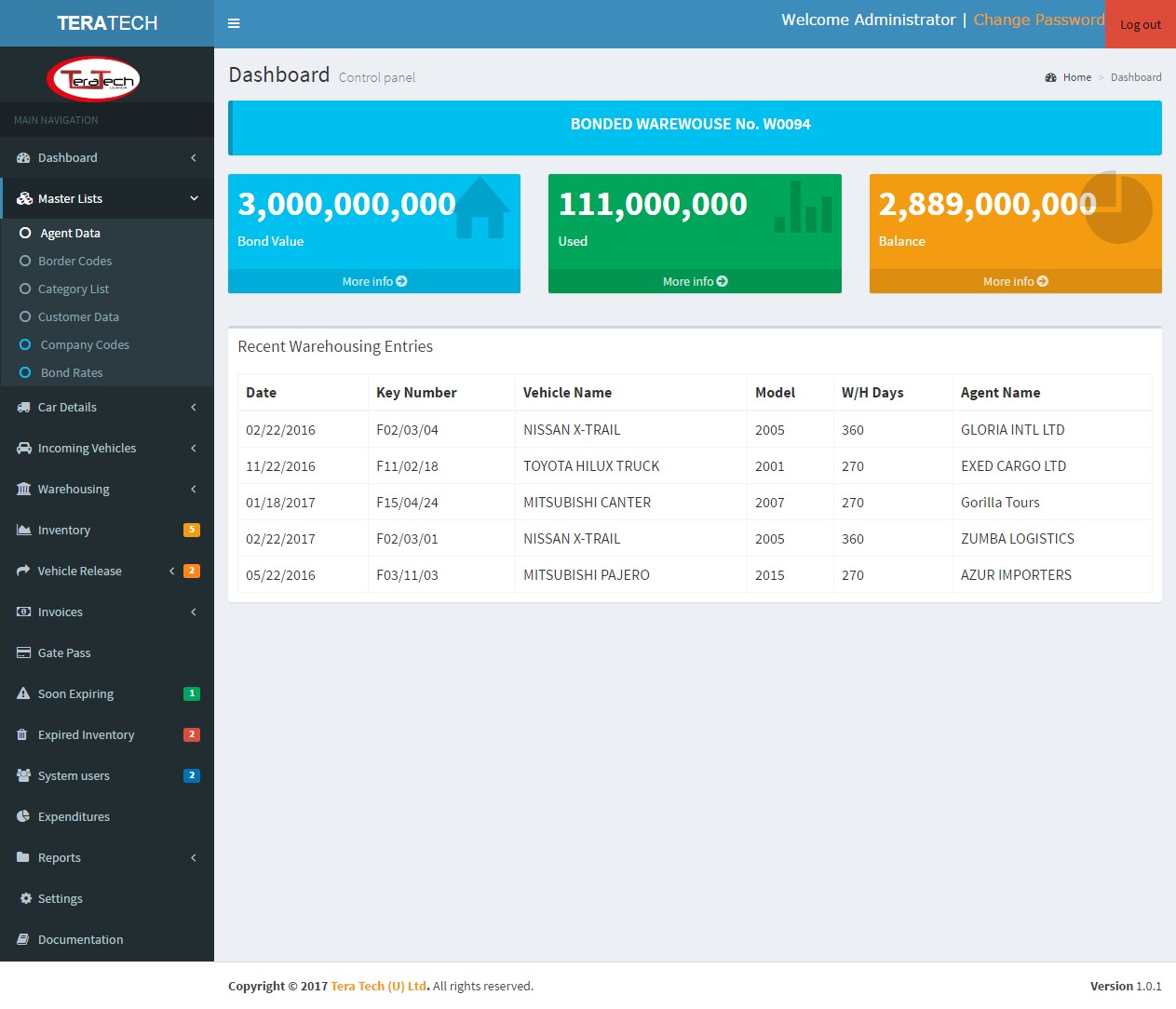Select the Car Details sidebar icon

click(x=23, y=407)
